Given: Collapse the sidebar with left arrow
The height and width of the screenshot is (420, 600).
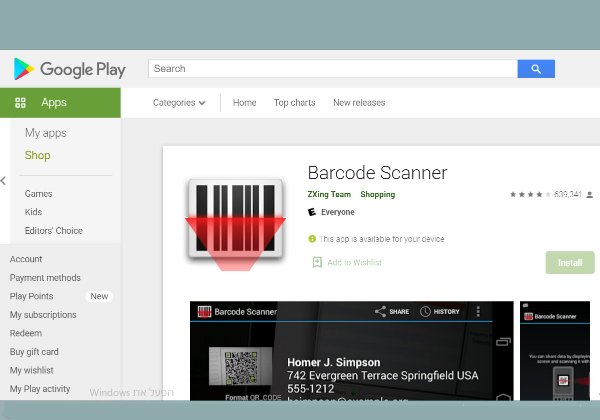Looking at the screenshot, I should click(x=4, y=181).
